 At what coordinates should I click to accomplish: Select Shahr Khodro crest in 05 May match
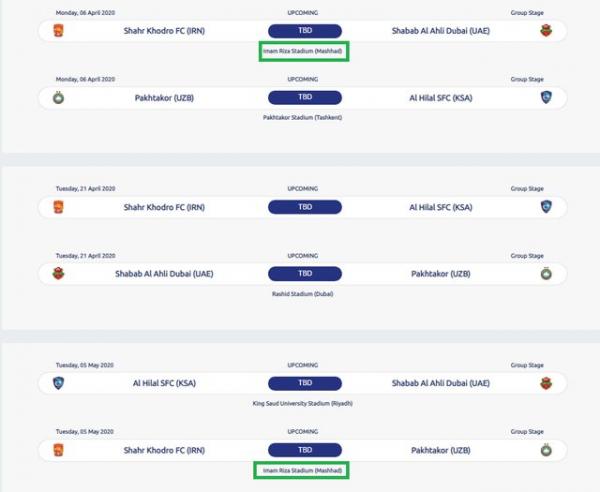[56, 449]
